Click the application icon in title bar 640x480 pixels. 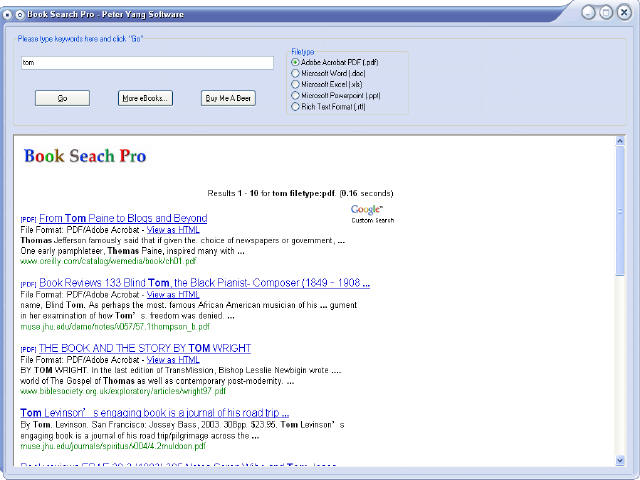coord(7,15)
